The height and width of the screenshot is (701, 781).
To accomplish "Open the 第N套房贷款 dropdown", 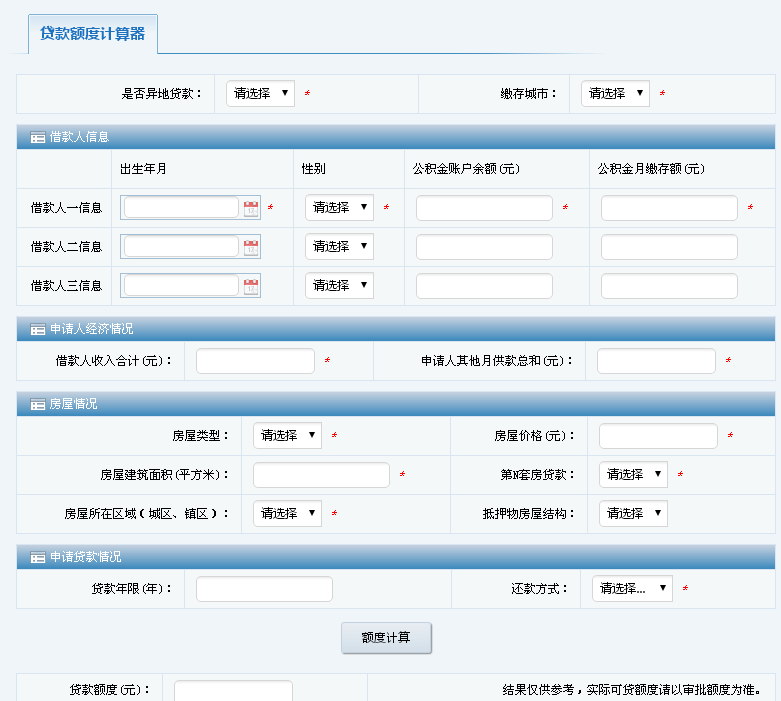I will [x=633, y=474].
